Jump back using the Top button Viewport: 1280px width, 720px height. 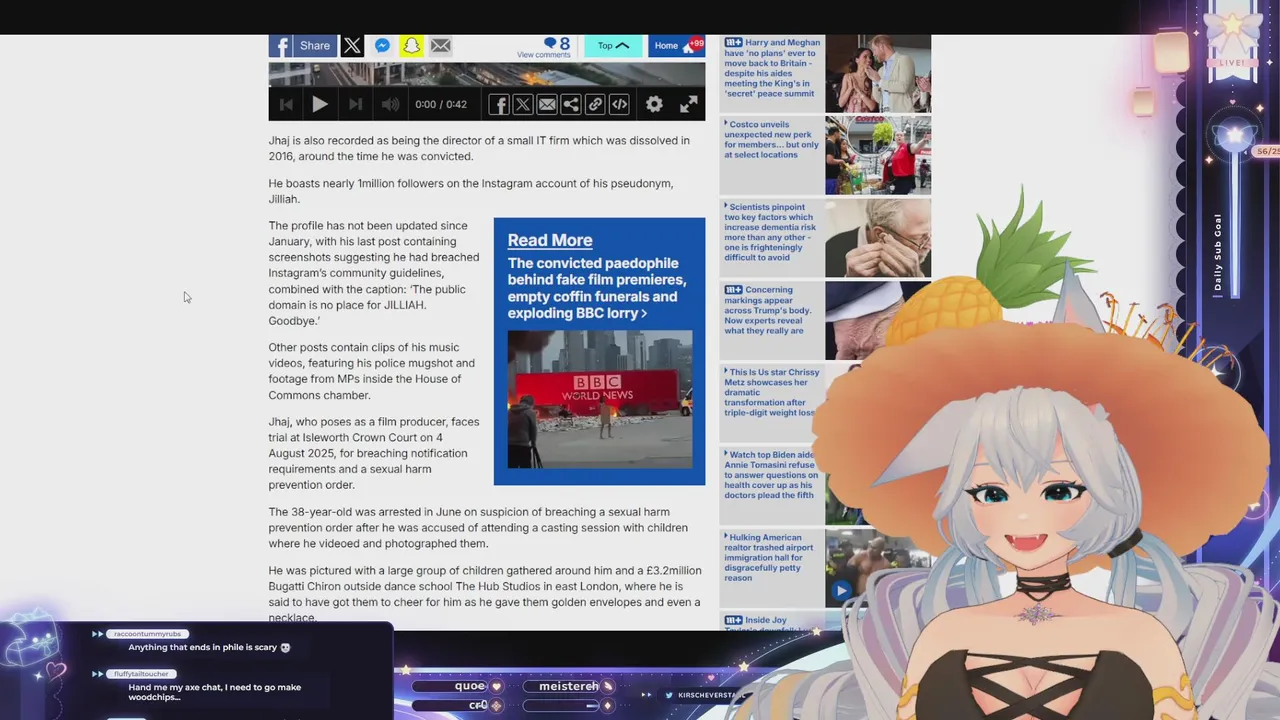[x=613, y=46]
